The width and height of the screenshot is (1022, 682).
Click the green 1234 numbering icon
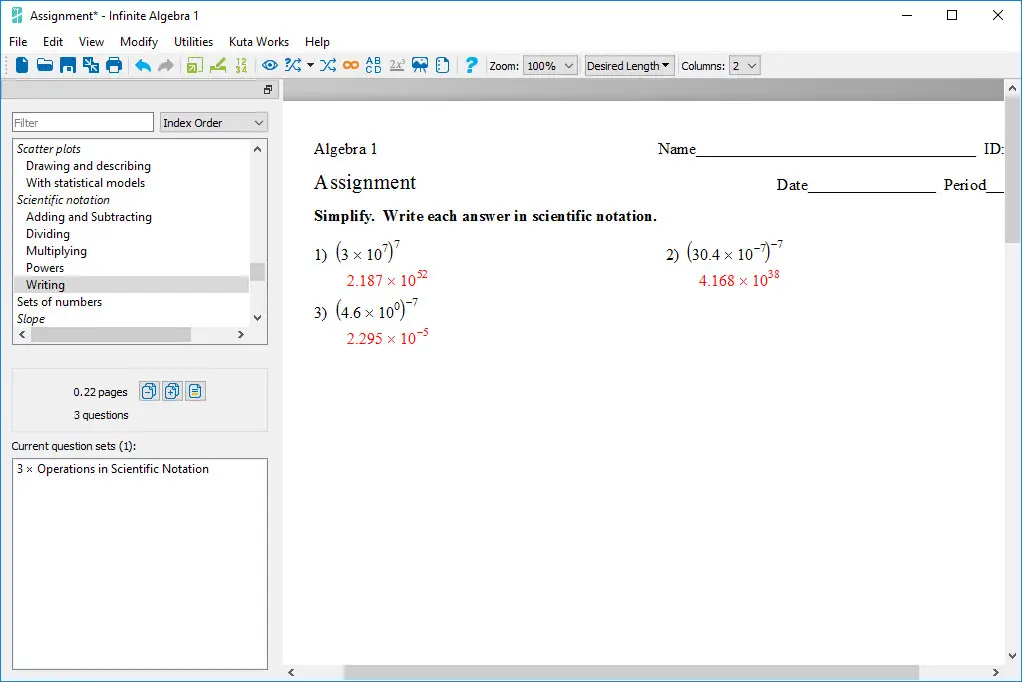coord(241,65)
